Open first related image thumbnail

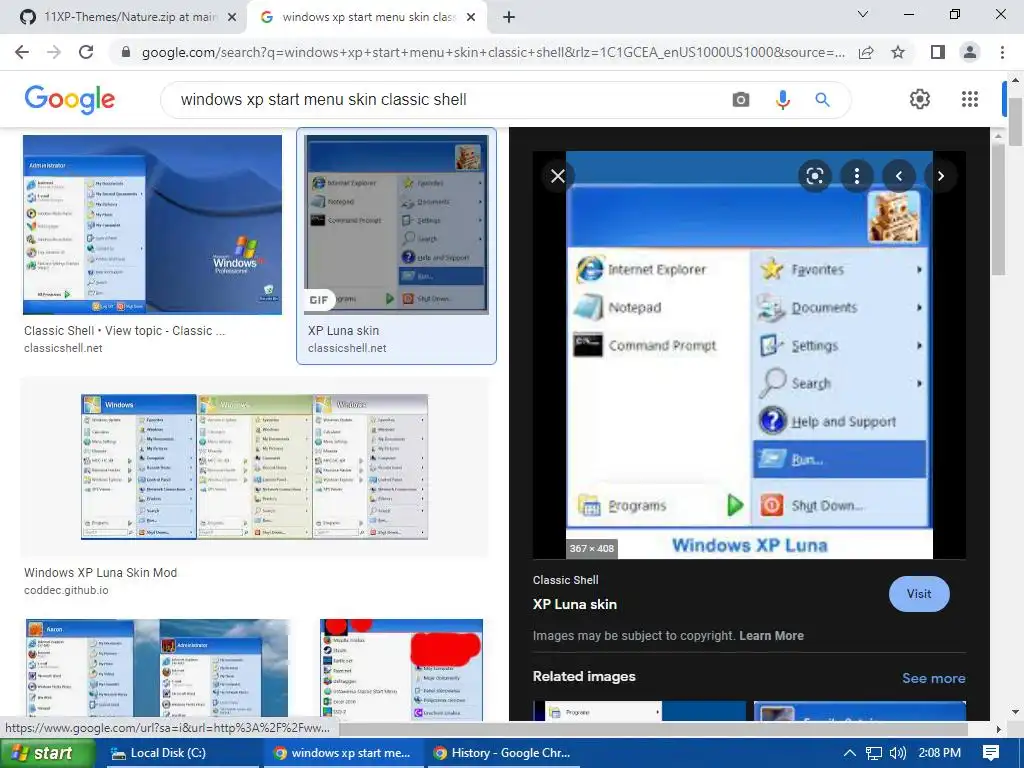coord(639,711)
